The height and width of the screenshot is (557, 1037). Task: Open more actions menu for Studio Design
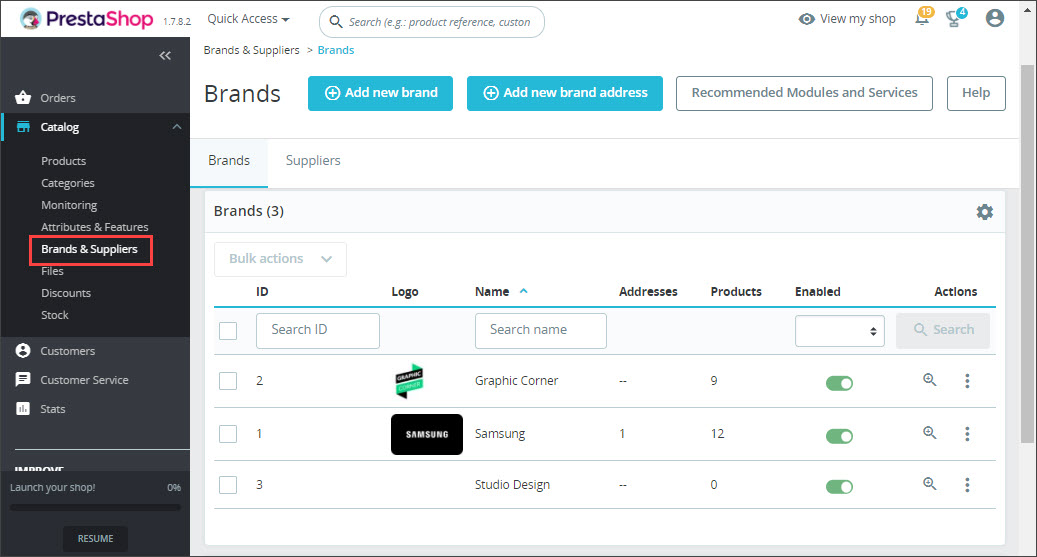[967, 485]
